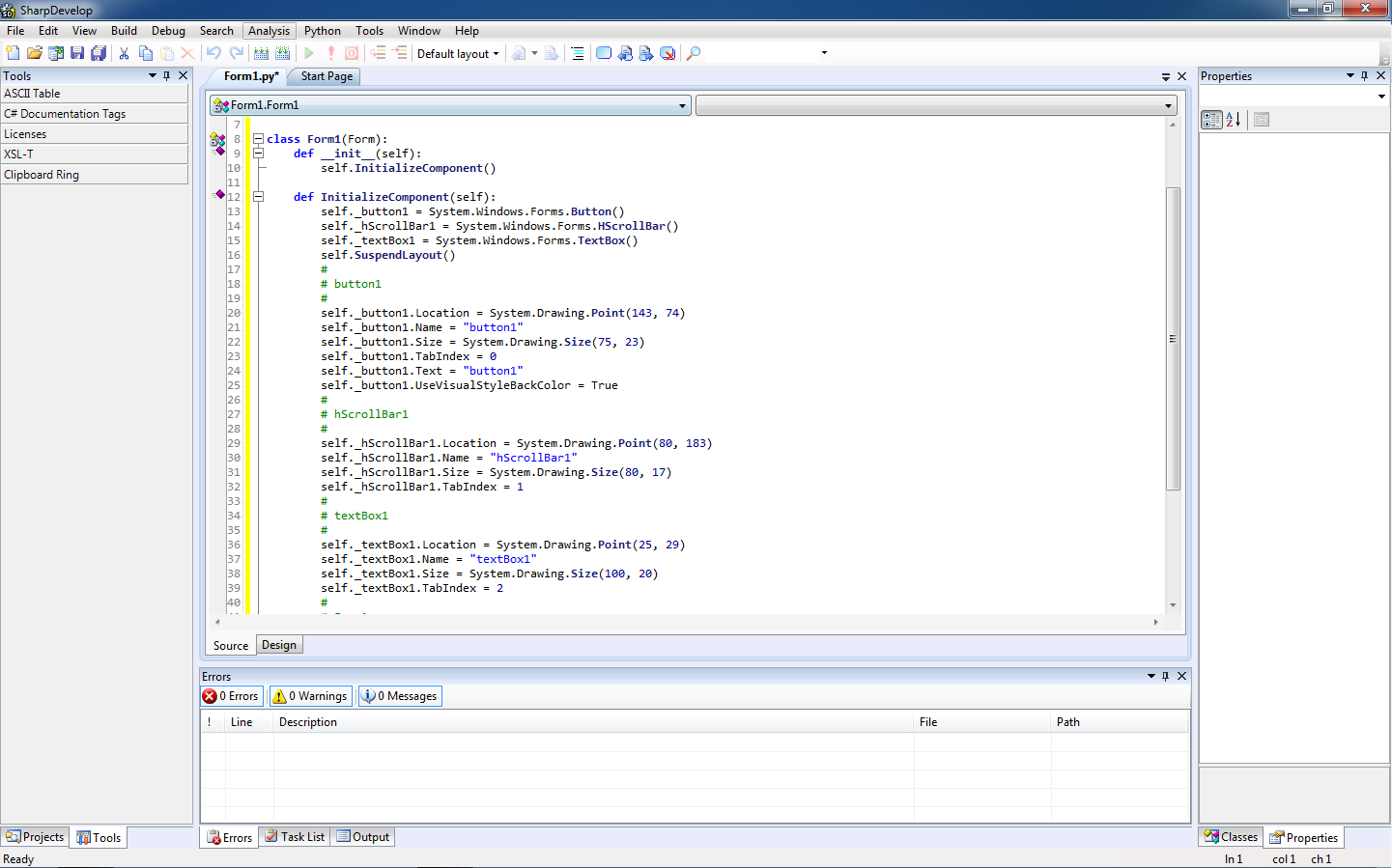1392x868 pixels.
Task: Click the Open File folder icon
Action: 35,53
